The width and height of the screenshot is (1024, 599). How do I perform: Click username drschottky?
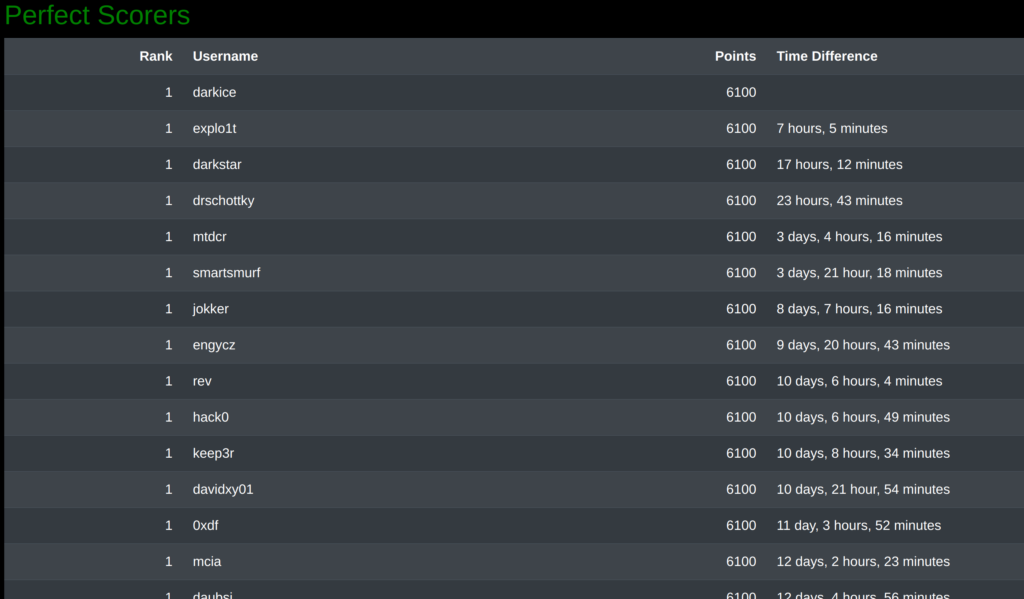(x=223, y=201)
